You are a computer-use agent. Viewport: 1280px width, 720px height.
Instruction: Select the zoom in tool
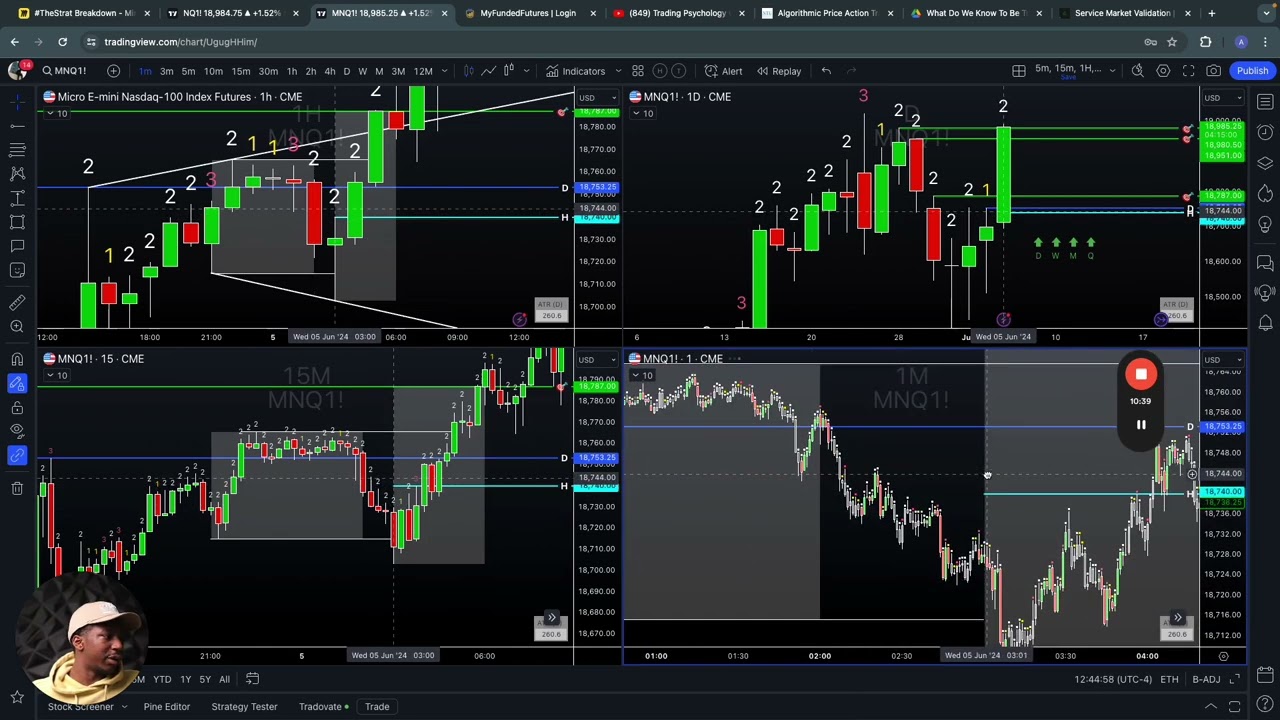[x=17, y=327]
